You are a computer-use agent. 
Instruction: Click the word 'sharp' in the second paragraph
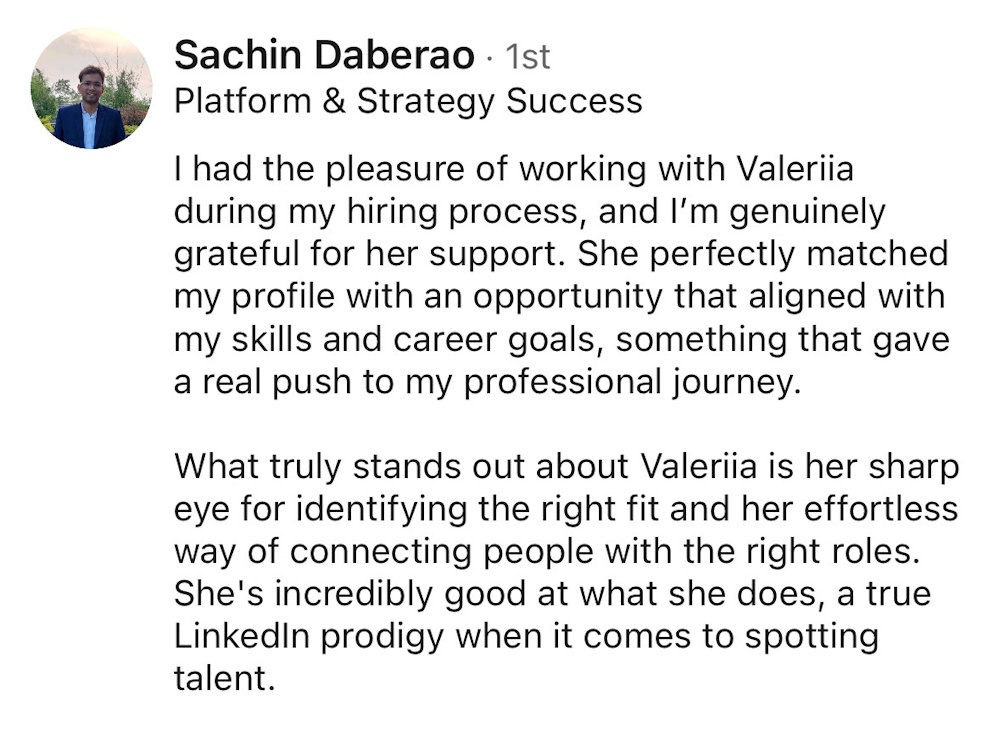[x=908, y=467]
